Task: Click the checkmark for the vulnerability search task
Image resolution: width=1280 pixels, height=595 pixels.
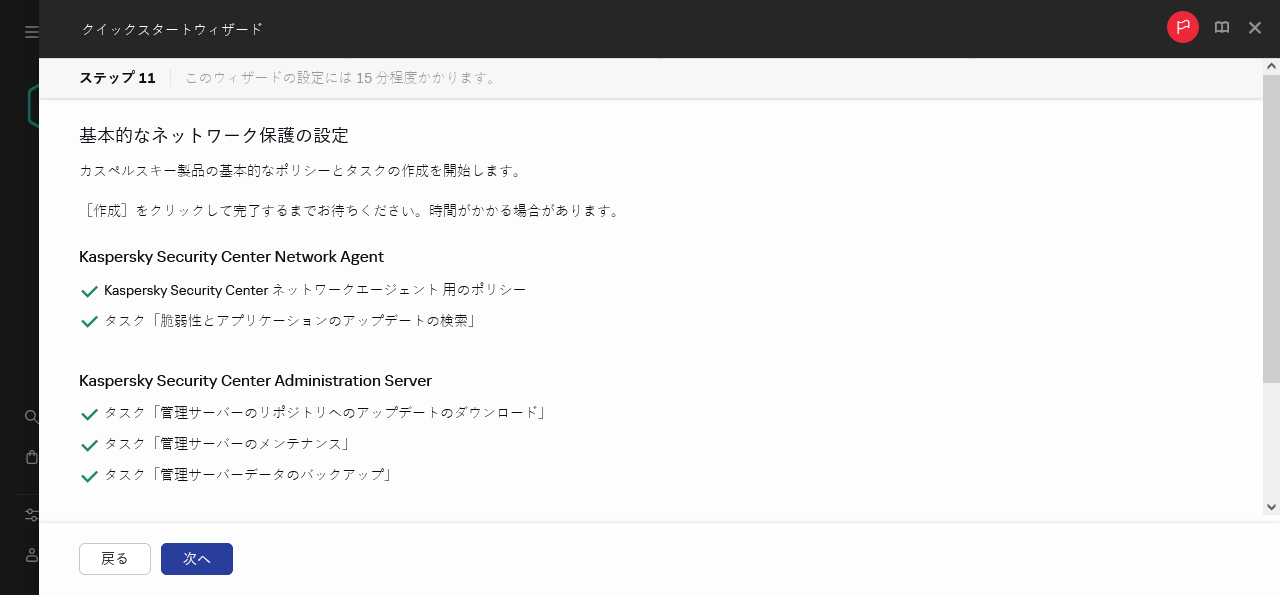Action: (89, 322)
